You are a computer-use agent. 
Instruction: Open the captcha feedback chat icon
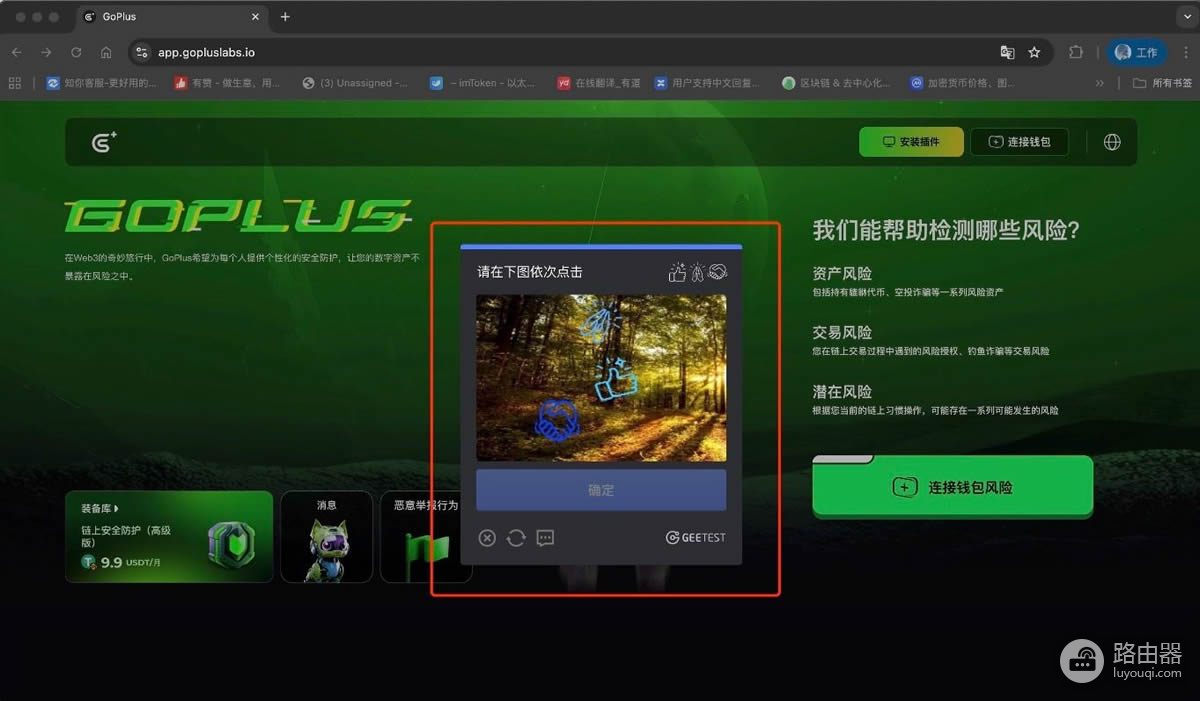pos(545,538)
